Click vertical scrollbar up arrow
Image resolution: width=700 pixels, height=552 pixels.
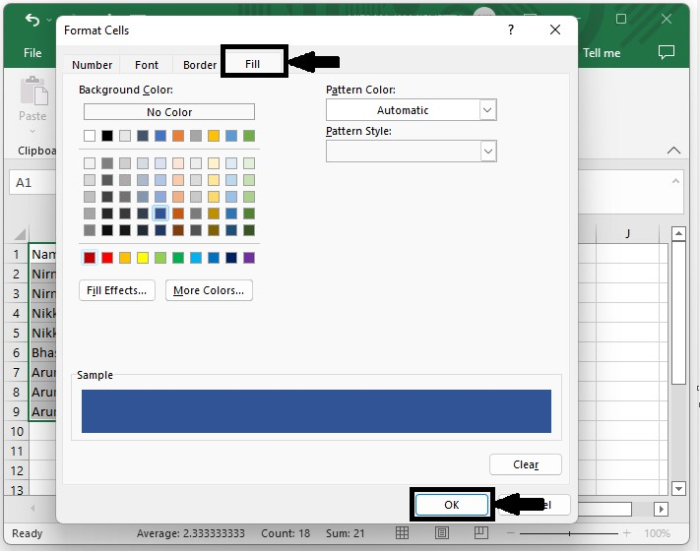point(679,234)
